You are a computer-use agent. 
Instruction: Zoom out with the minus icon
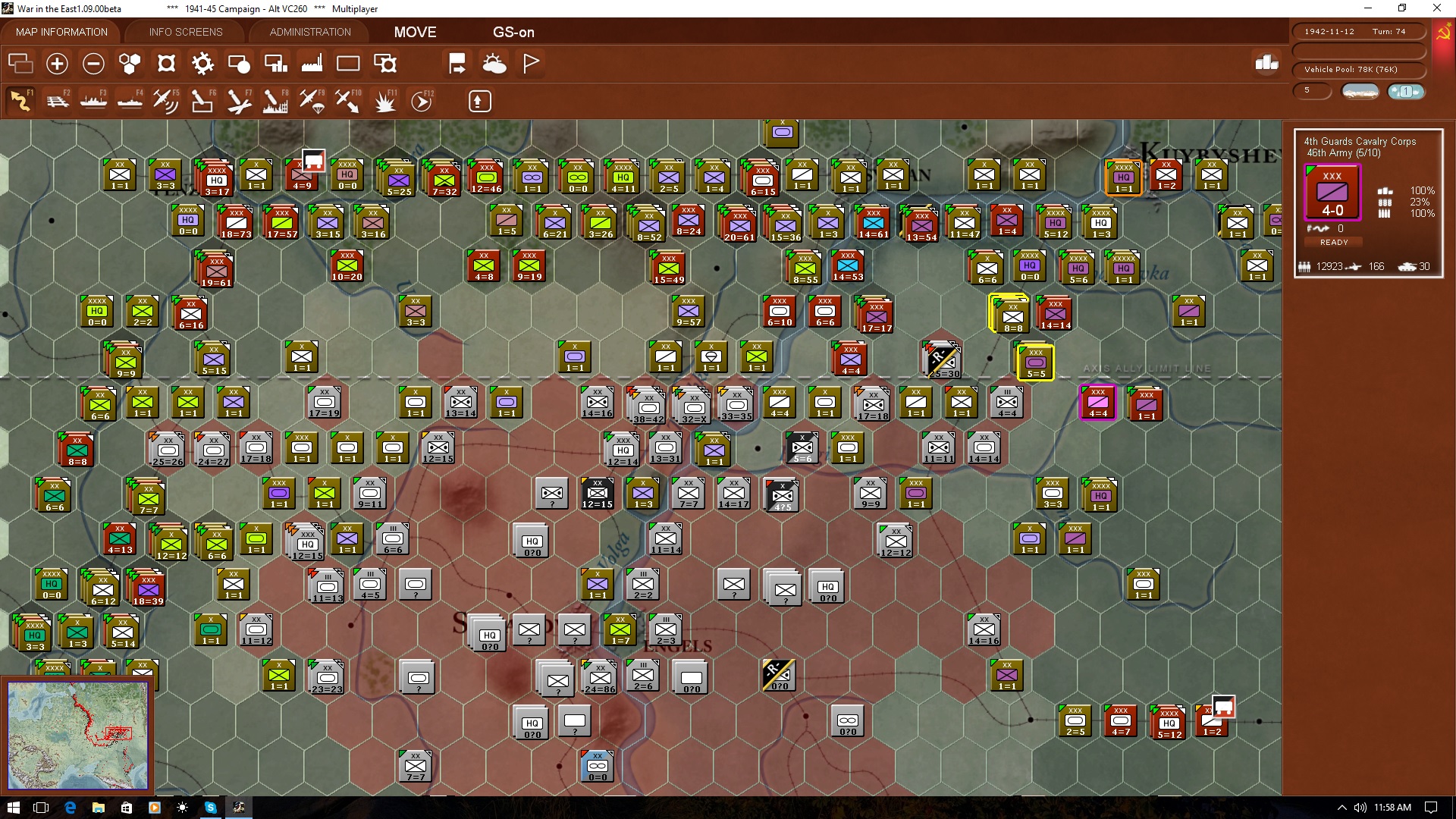click(x=93, y=64)
